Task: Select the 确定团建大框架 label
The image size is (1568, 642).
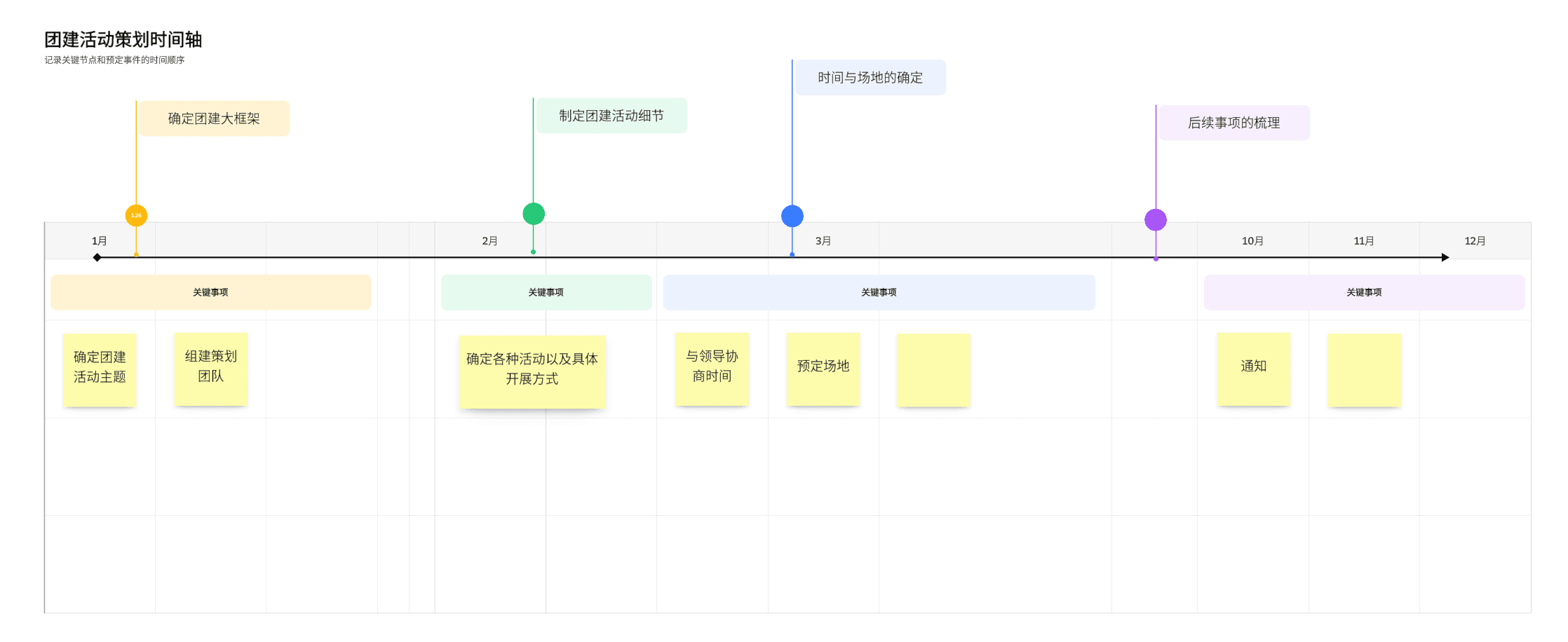Action: [x=215, y=118]
